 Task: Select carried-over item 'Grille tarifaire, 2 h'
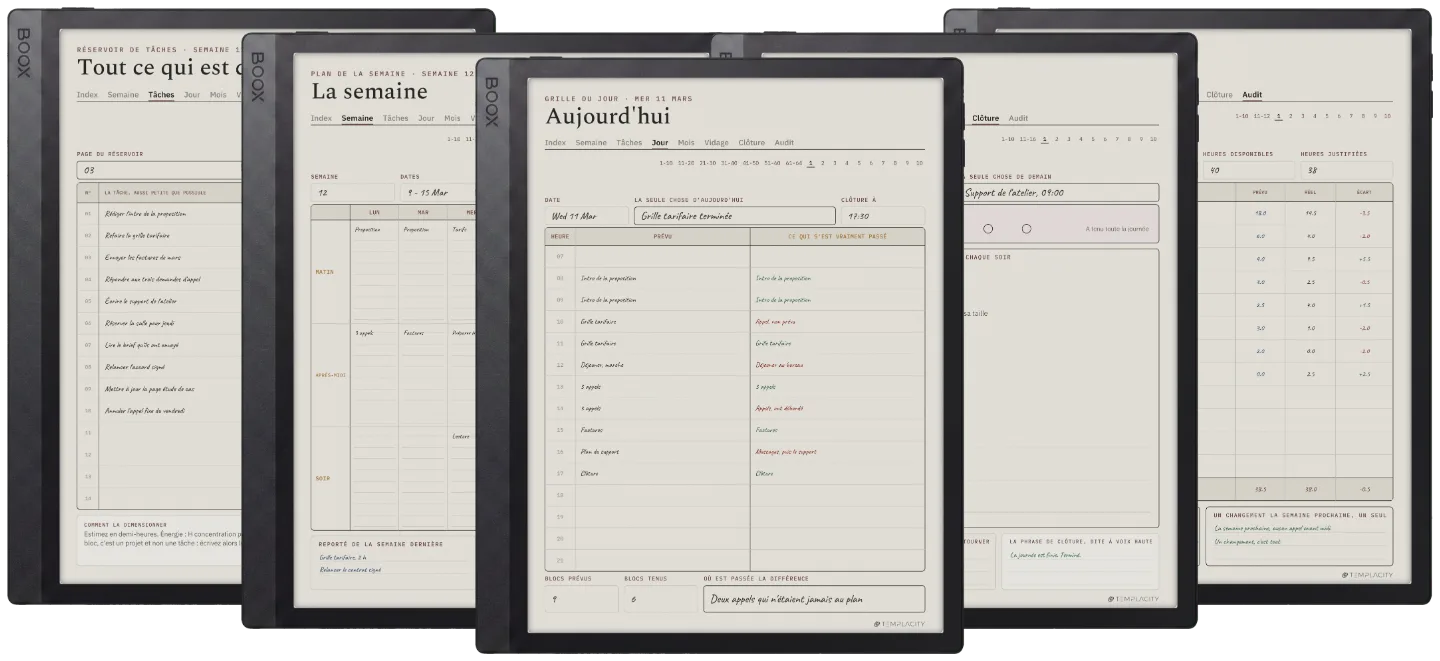click(343, 557)
